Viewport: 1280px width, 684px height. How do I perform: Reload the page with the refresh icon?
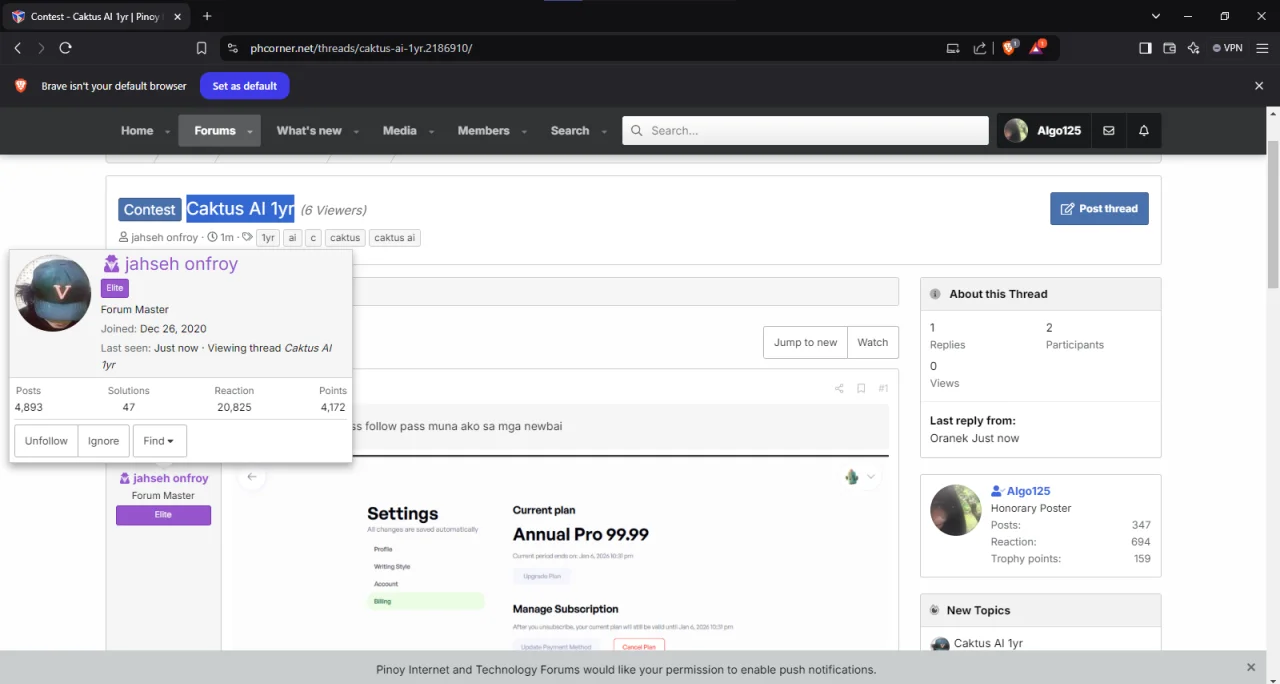(x=66, y=48)
